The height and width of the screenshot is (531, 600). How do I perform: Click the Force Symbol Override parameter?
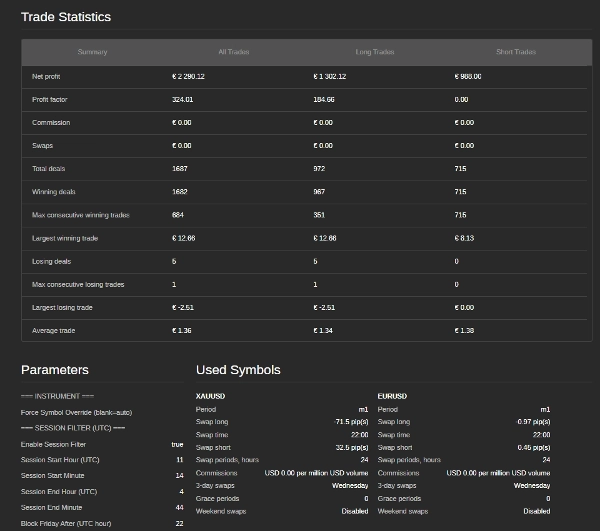[x=76, y=412]
